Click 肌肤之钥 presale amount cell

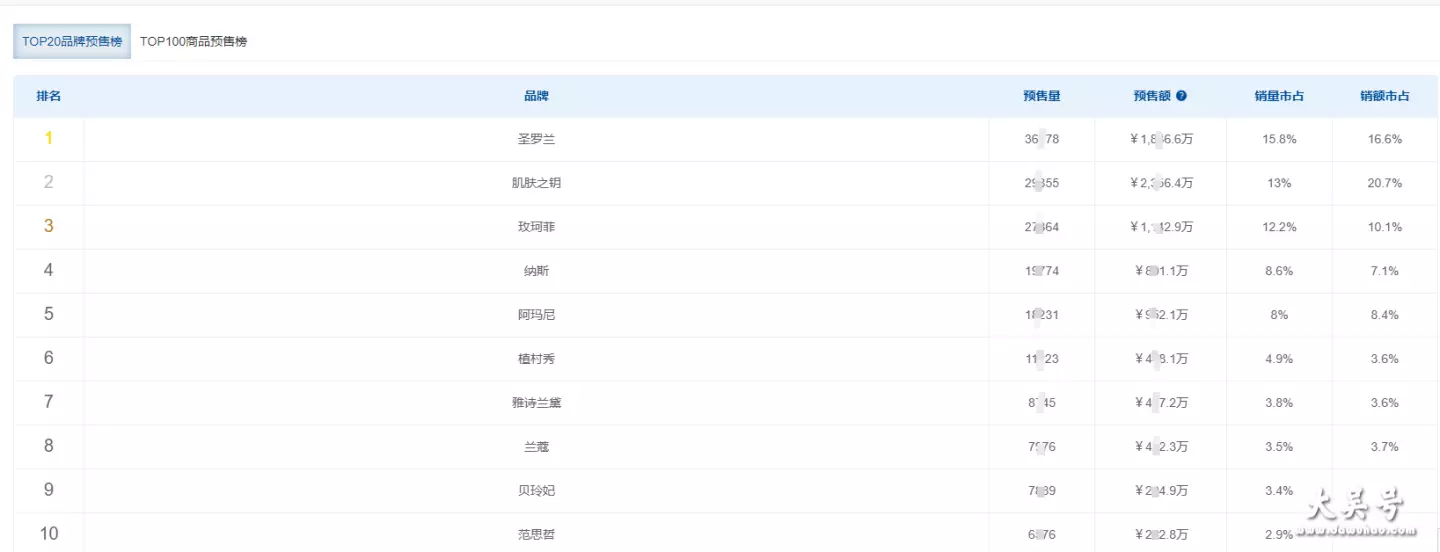coord(1162,184)
